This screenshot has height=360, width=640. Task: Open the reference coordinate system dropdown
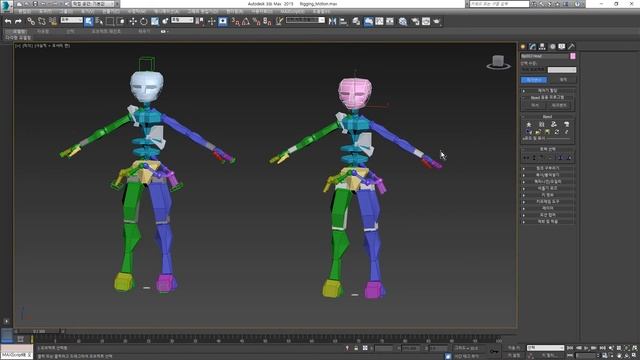coord(182,20)
